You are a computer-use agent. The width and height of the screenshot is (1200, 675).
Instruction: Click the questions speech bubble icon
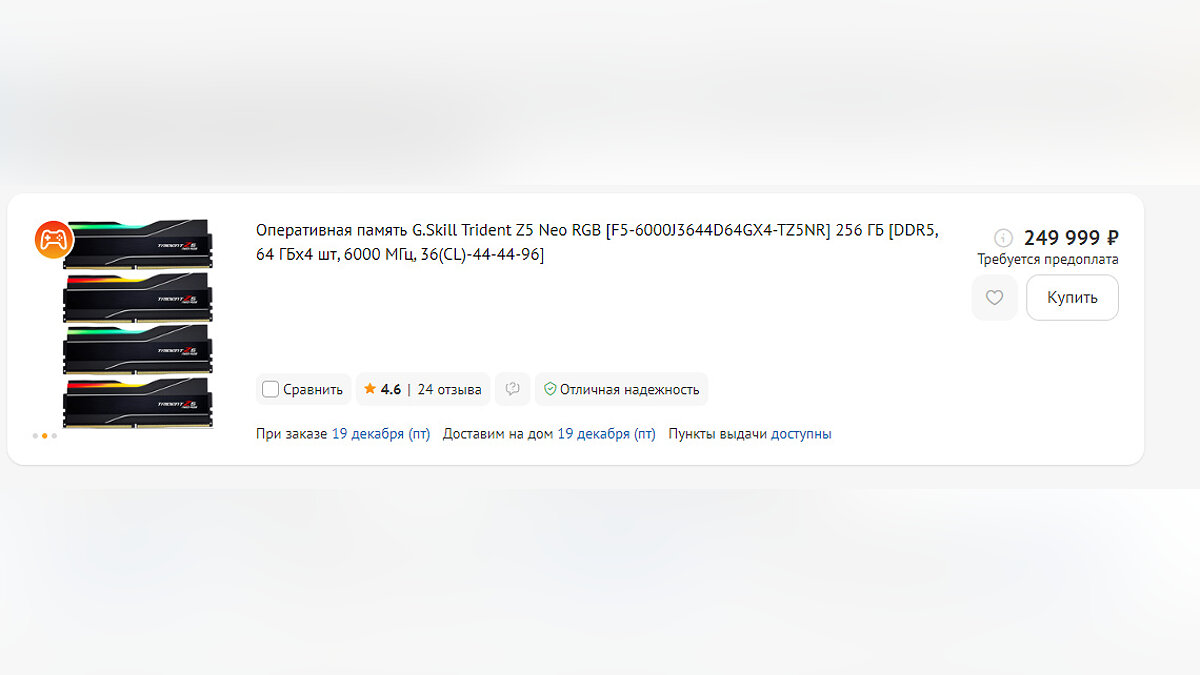[x=512, y=389]
